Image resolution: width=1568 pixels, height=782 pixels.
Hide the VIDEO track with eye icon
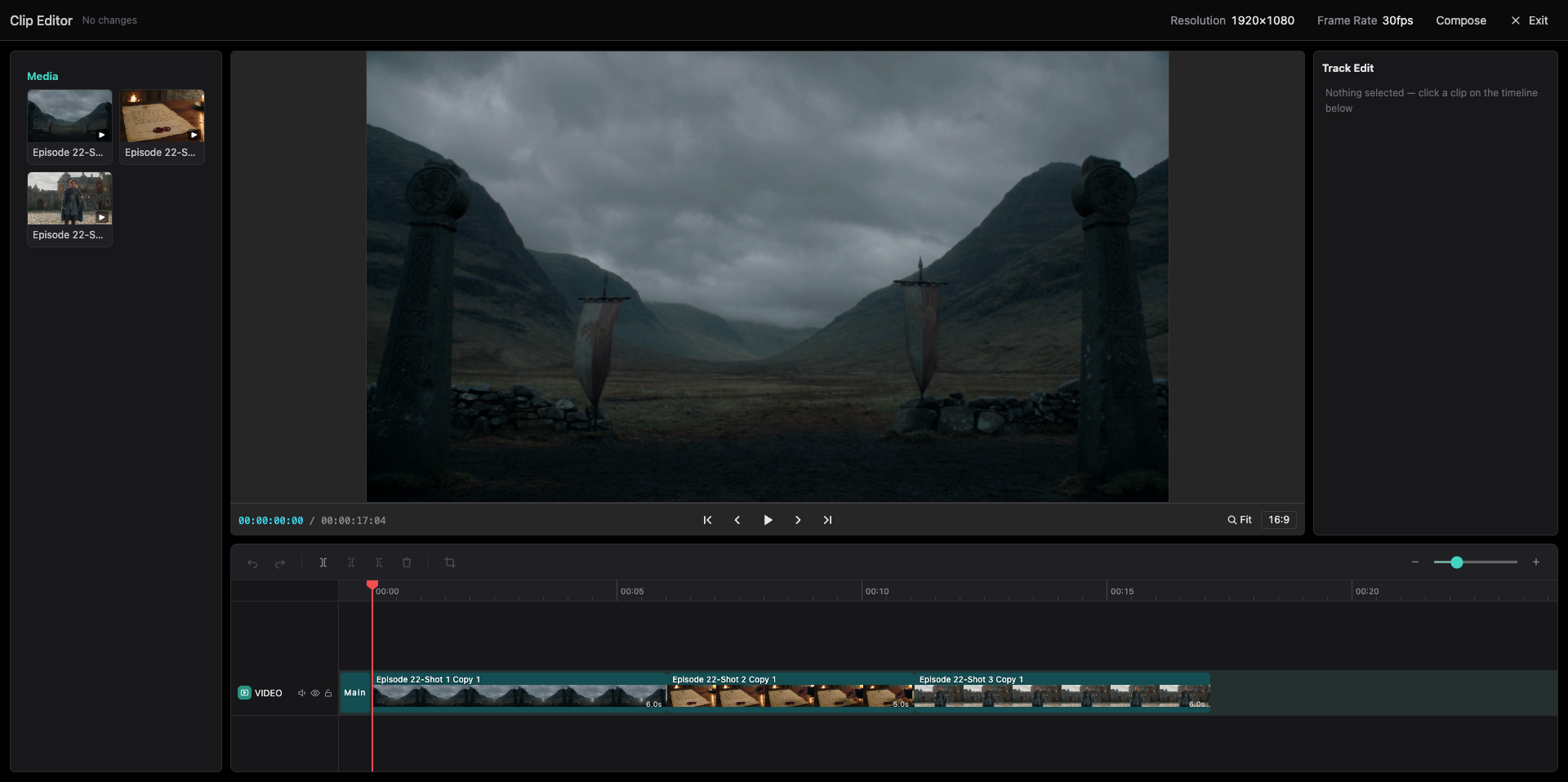[x=315, y=693]
